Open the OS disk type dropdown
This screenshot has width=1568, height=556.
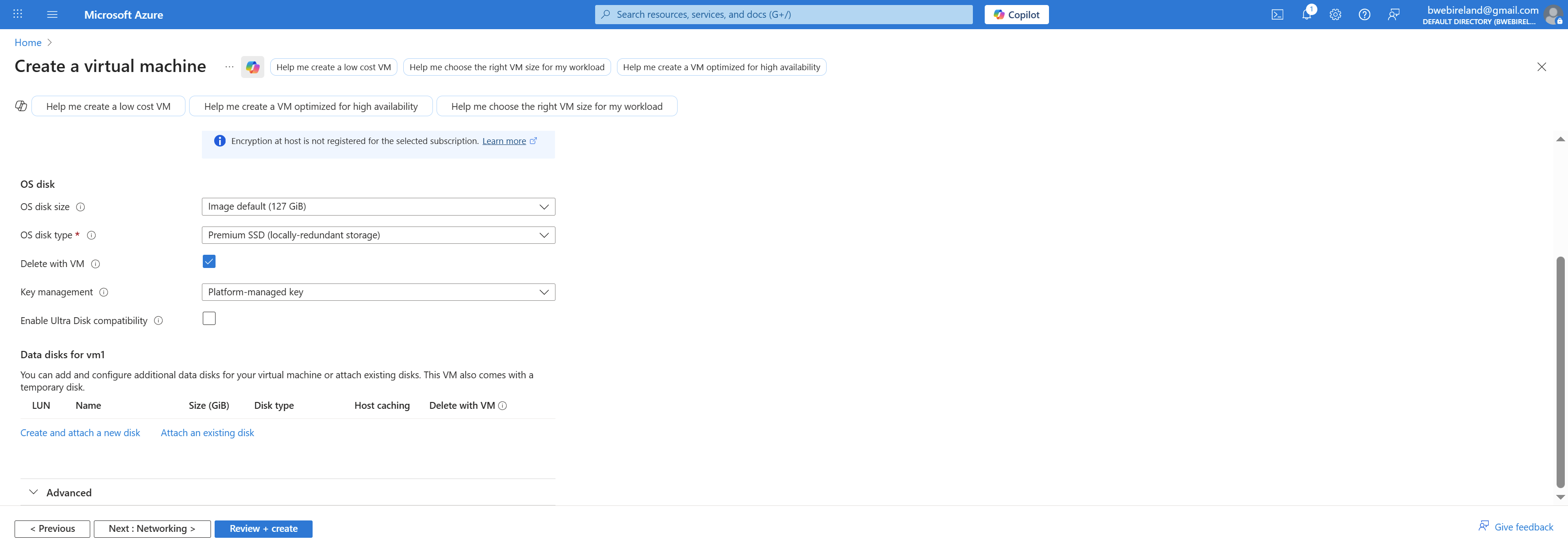click(378, 235)
